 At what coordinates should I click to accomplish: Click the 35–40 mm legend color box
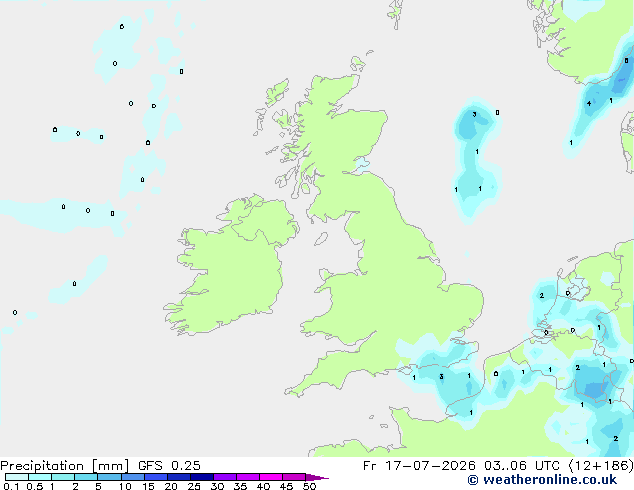tap(248, 477)
